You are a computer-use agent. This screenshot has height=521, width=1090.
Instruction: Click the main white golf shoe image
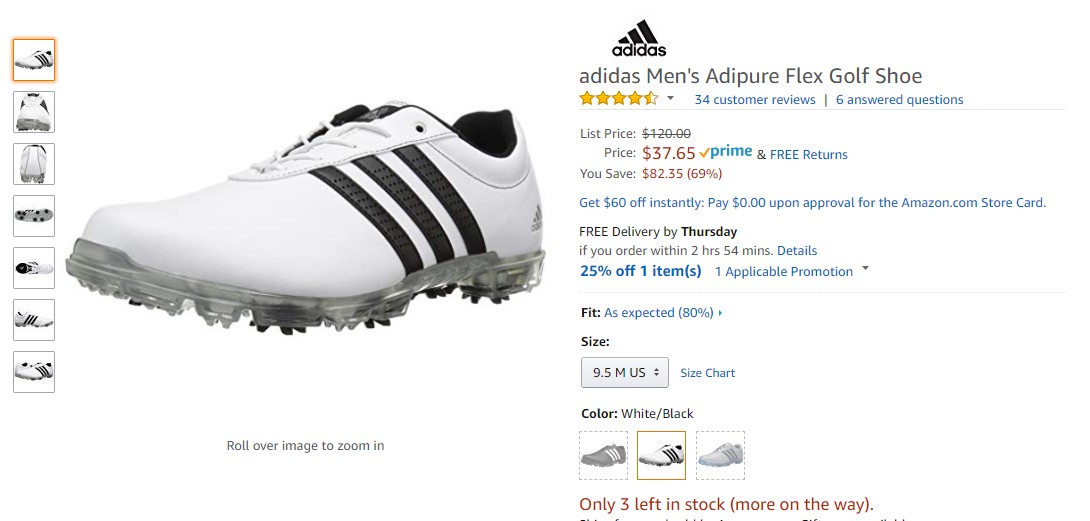[306, 220]
